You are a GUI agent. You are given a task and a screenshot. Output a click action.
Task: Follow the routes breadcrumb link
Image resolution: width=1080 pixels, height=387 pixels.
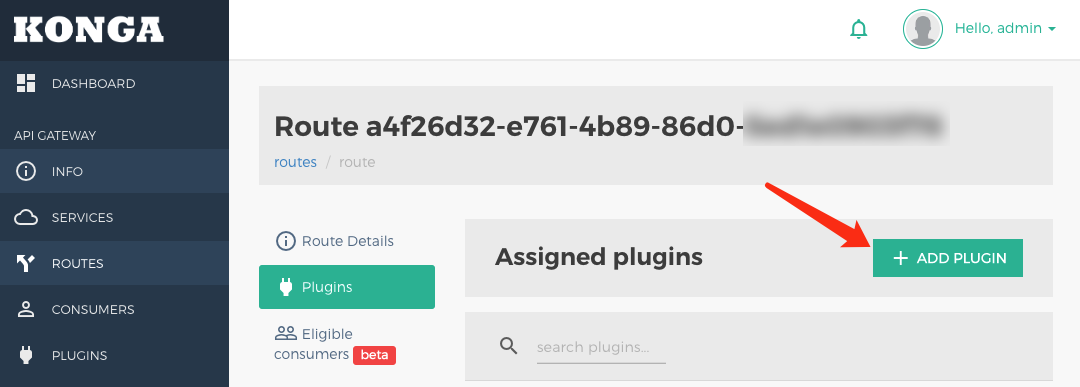(x=295, y=163)
